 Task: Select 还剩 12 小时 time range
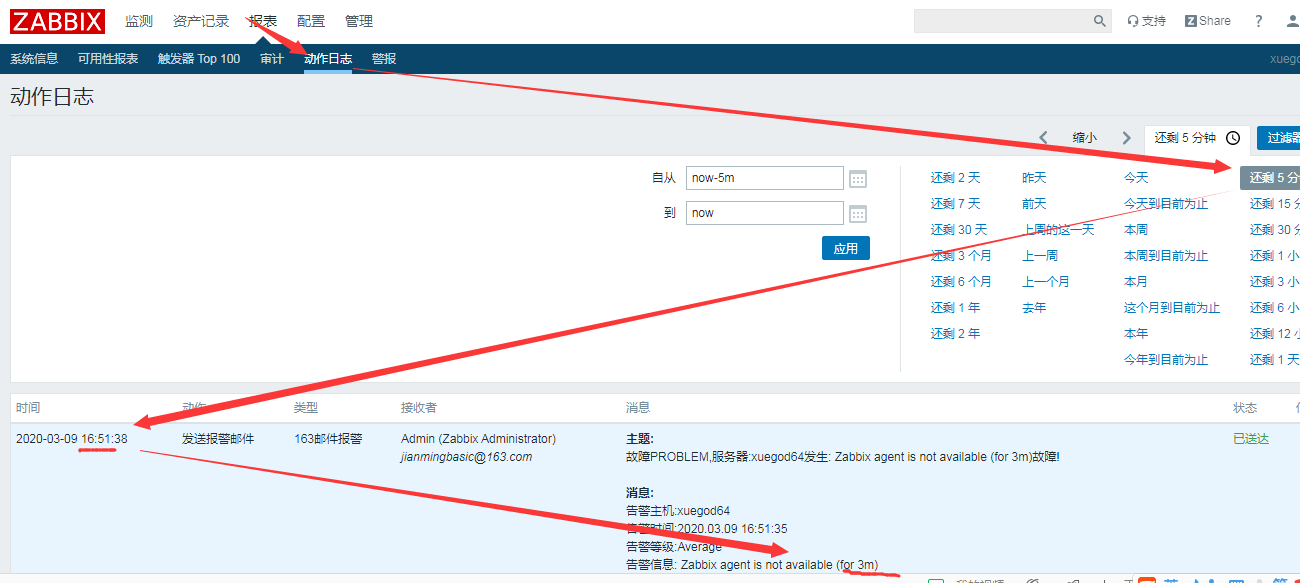[1275, 334]
